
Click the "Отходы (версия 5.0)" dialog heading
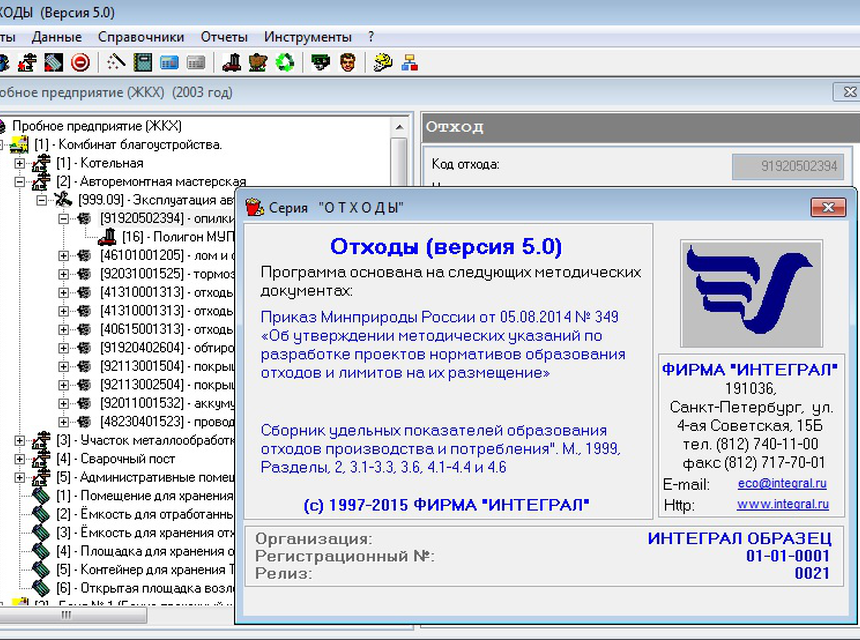pyautogui.click(x=446, y=247)
